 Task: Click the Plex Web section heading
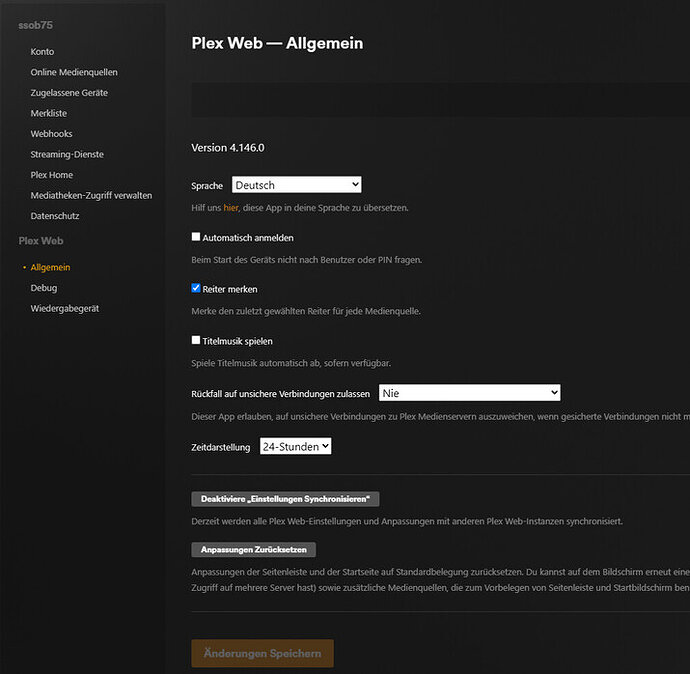tap(41, 241)
